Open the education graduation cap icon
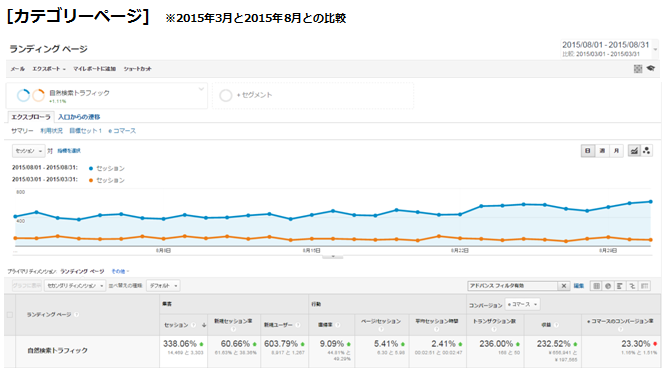This screenshot has width=672, height=374. (651, 69)
